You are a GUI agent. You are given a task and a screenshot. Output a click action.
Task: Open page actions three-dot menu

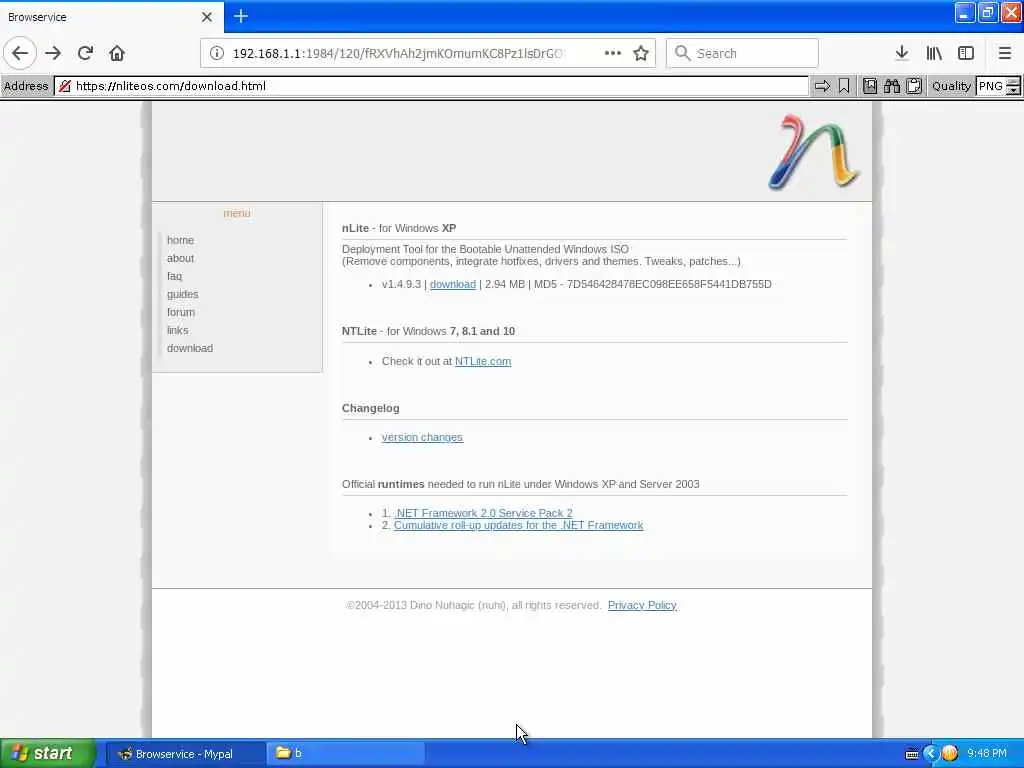tap(613, 53)
